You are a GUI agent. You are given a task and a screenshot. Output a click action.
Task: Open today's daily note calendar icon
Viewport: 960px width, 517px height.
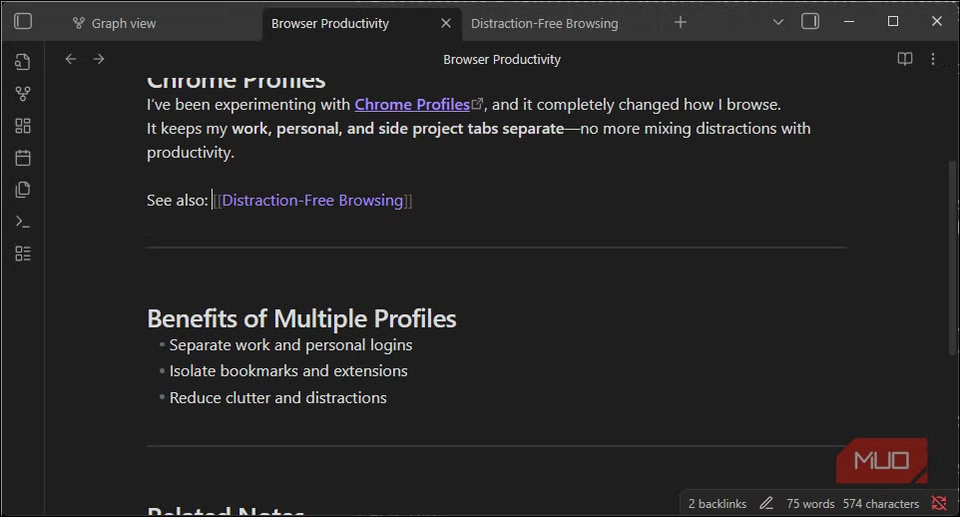(23, 158)
